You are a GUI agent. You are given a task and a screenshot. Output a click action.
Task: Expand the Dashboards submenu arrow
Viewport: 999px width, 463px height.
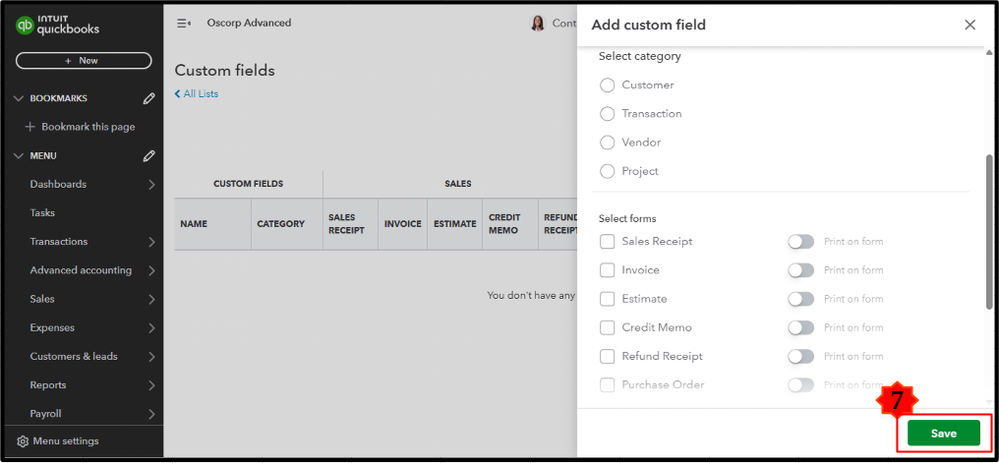(x=151, y=185)
